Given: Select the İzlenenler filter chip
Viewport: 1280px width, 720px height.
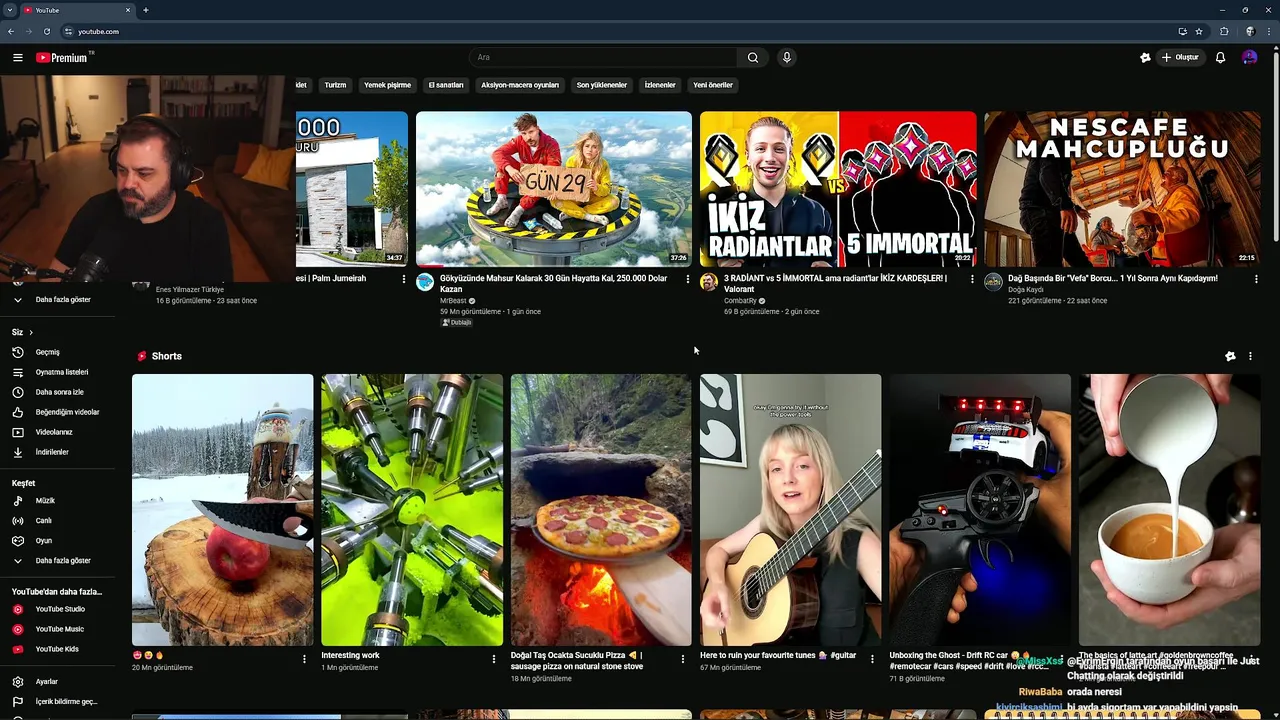Looking at the screenshot, I should (660, 85).
